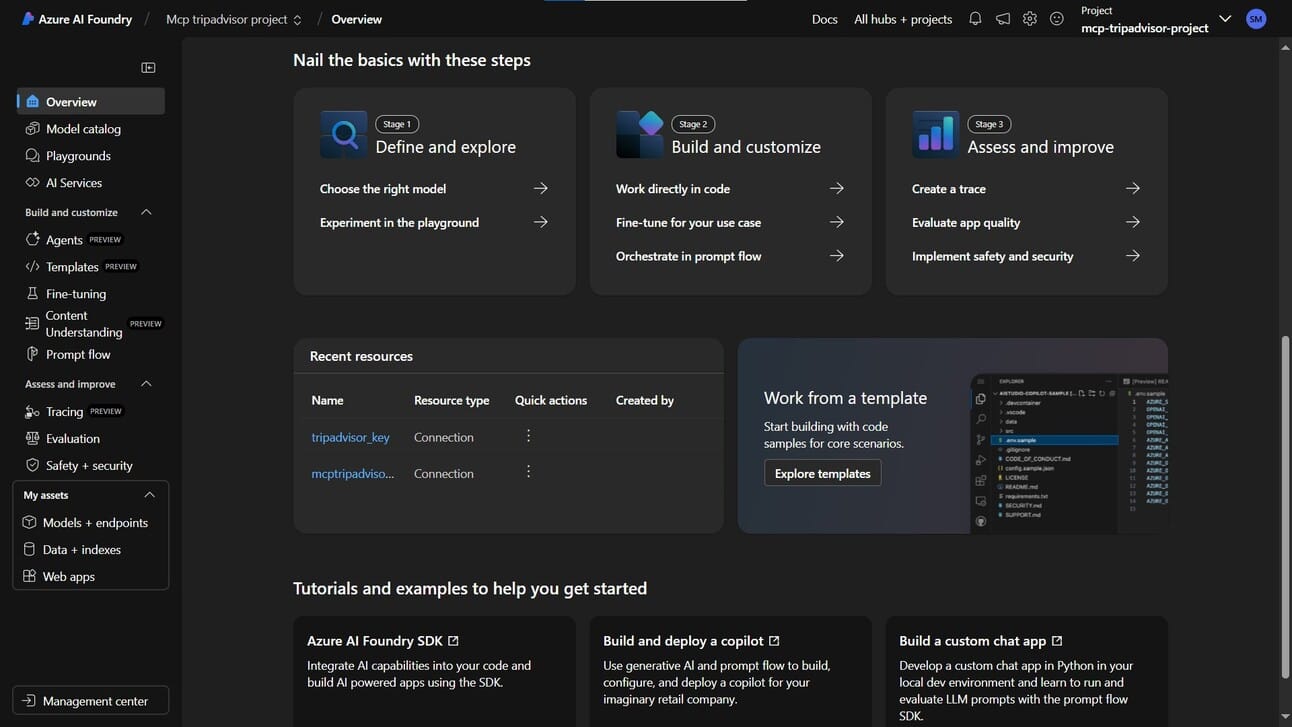Click the Agents sidebar icon
The image size is (1292, 727).
coord(33,240)
